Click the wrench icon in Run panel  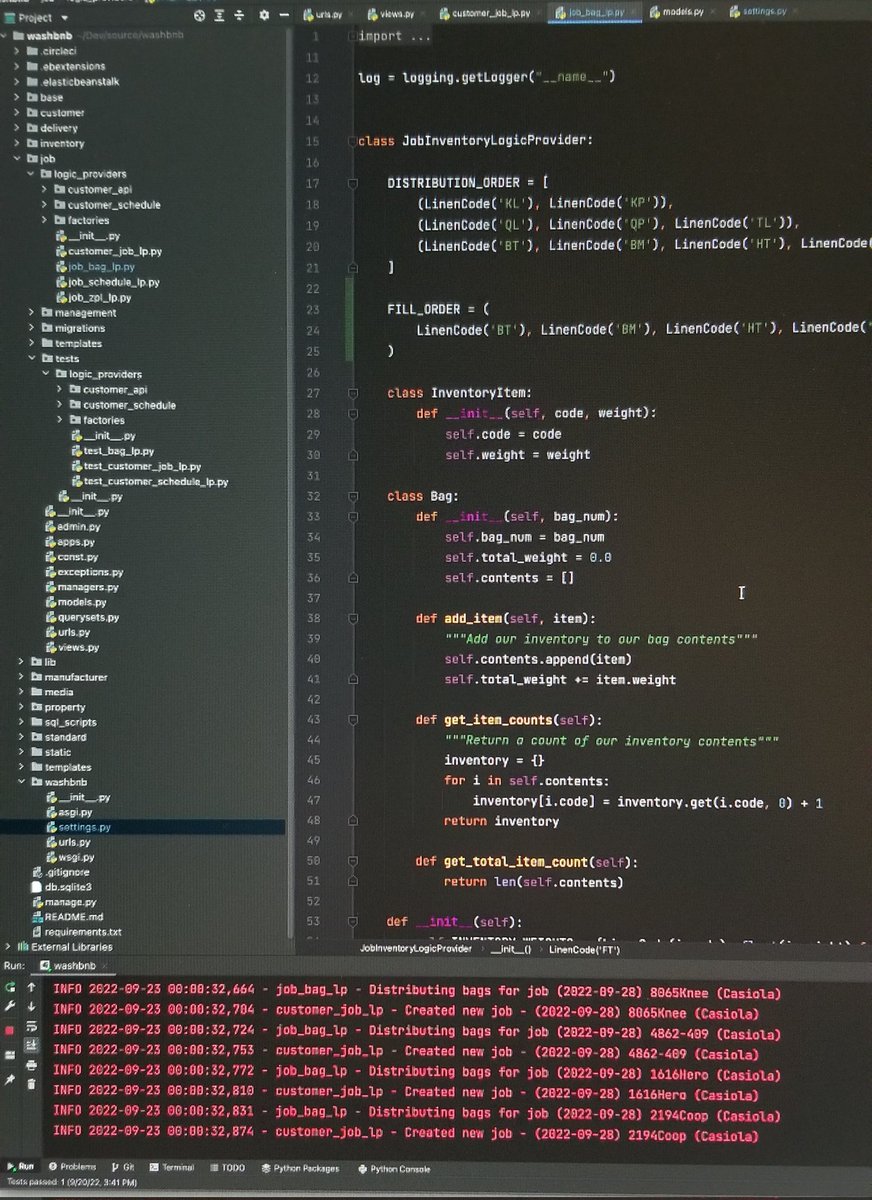coord(10,1006)
